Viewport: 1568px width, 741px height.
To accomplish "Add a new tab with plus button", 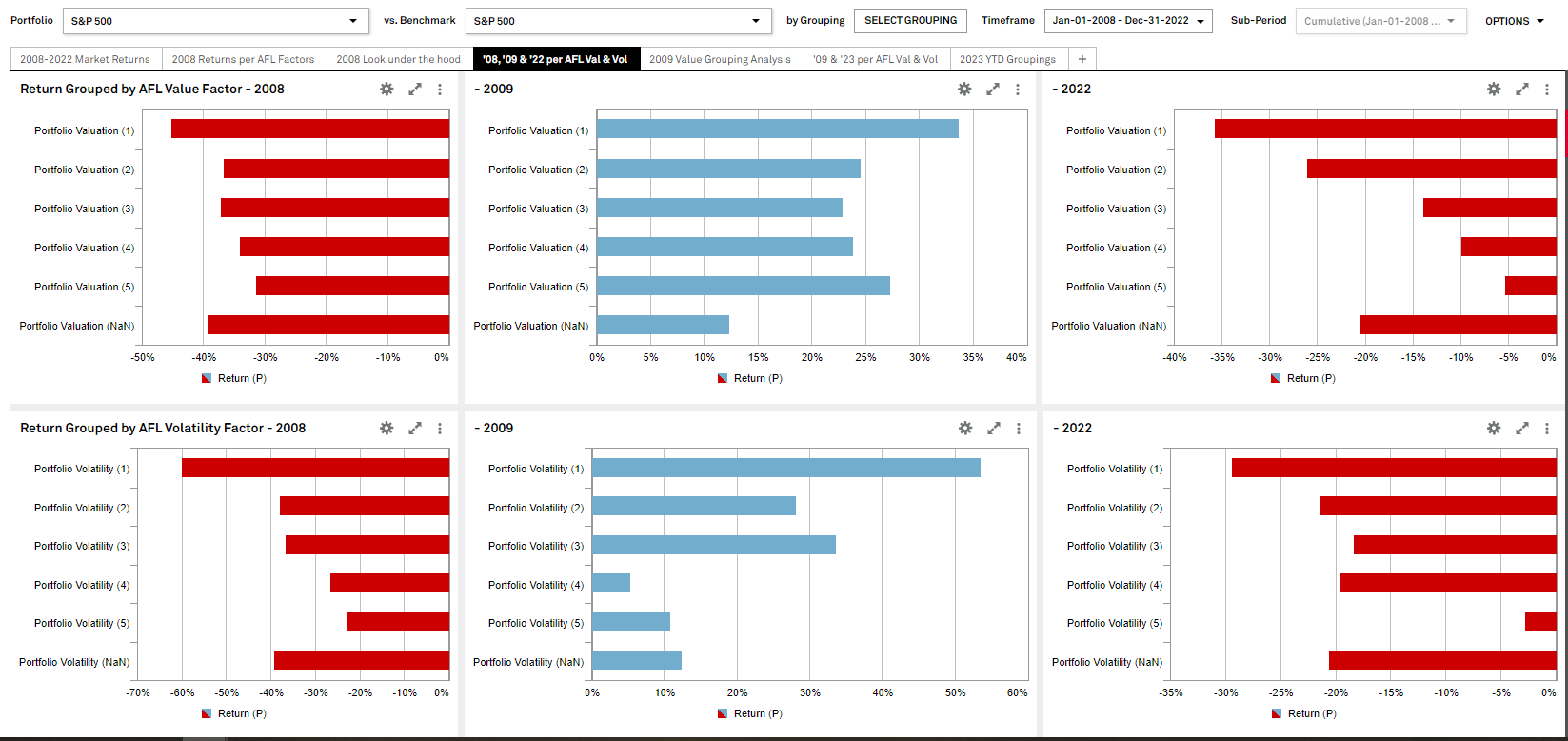I will [x=1082, y=59].
